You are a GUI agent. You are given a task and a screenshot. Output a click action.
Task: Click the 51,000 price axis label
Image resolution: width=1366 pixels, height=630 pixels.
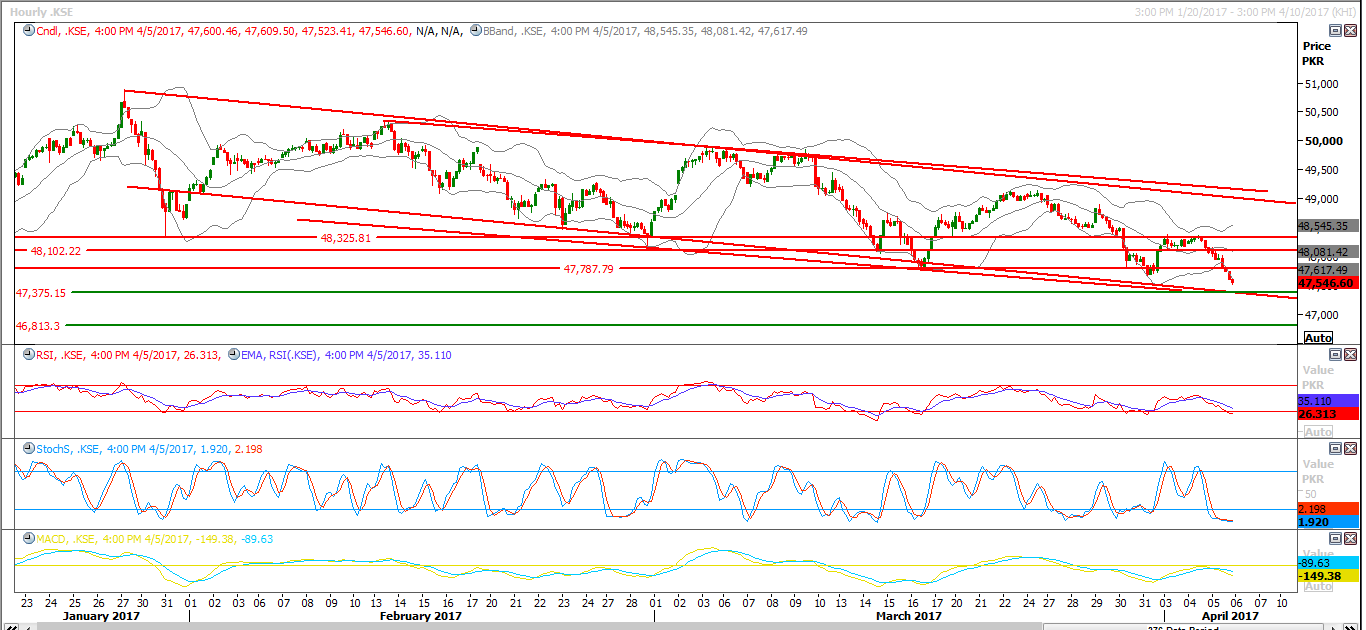click(x=1321, y=84)
